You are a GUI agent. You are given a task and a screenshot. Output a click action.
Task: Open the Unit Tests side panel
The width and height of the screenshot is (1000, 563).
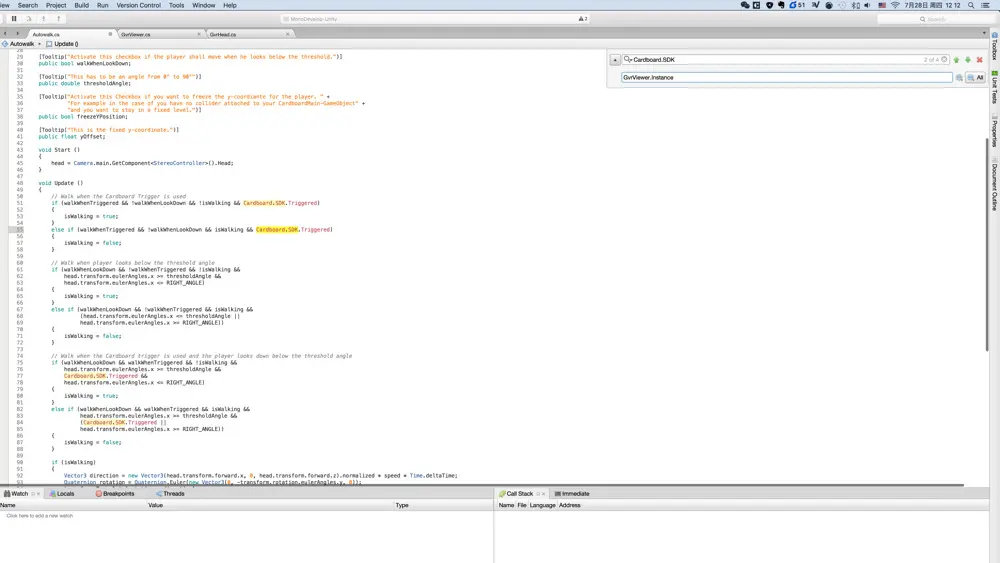pos(994,87)
